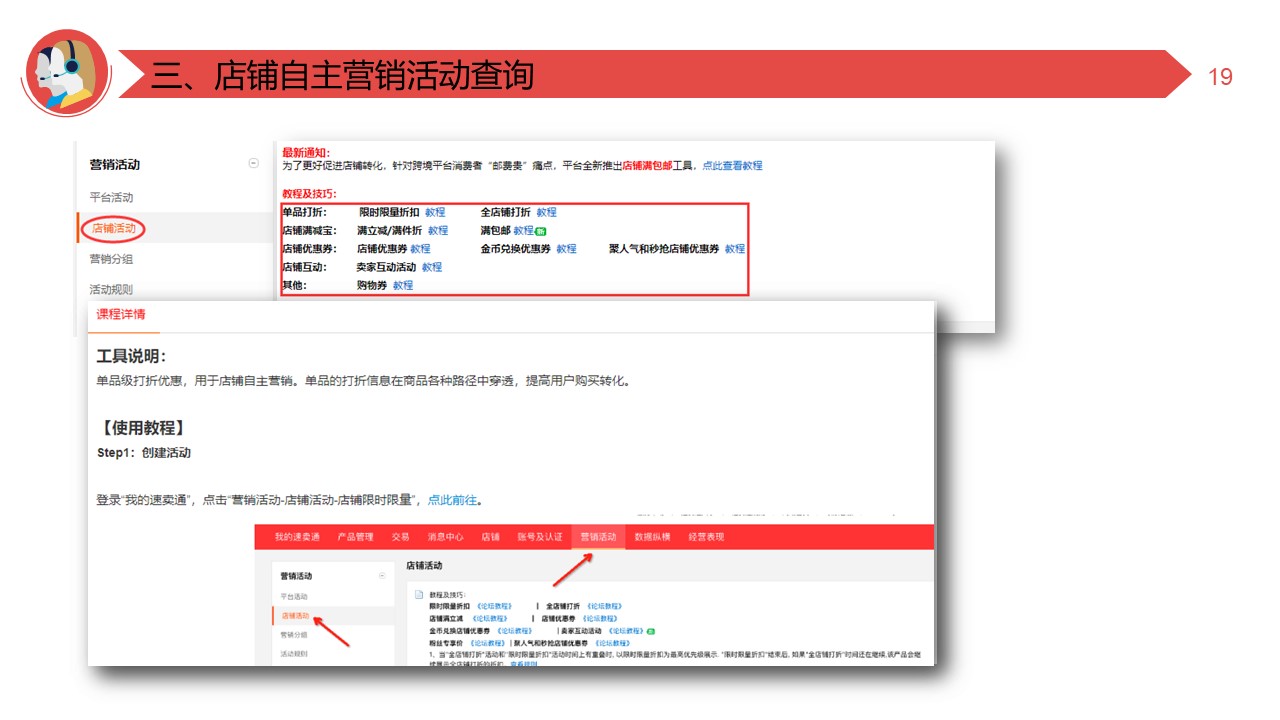Click the 工具说明 heading
Screen dimensions: 1280x720
pyautogui.click(x=131, y=356)
